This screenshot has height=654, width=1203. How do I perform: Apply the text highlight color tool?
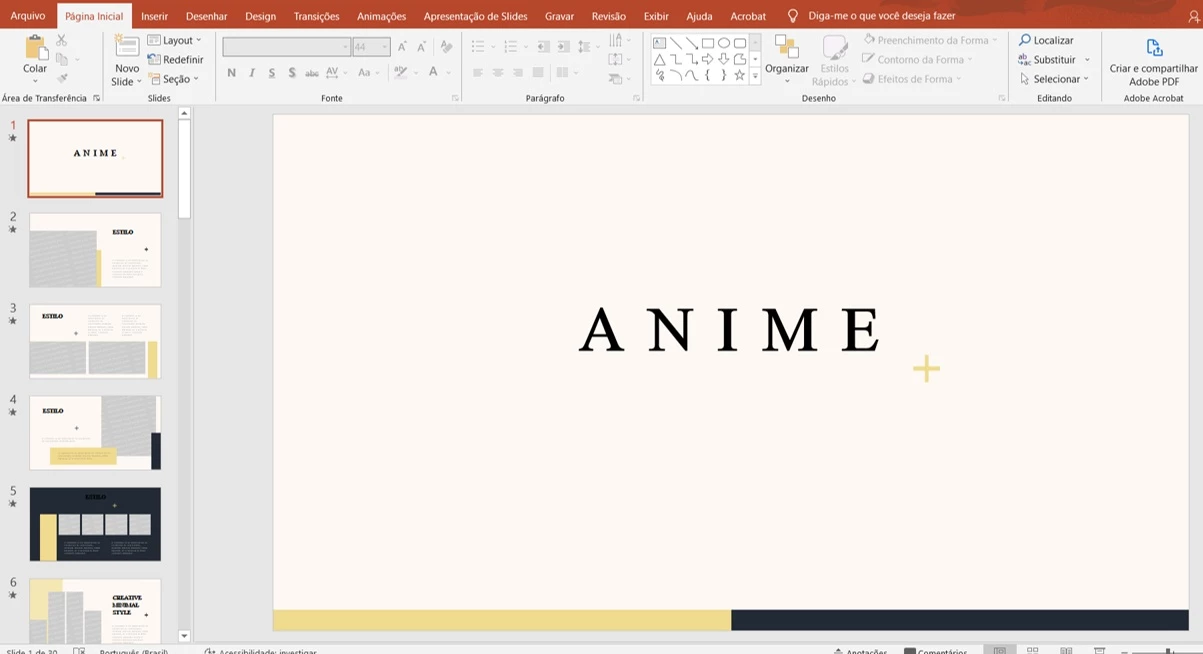(402, 72)
